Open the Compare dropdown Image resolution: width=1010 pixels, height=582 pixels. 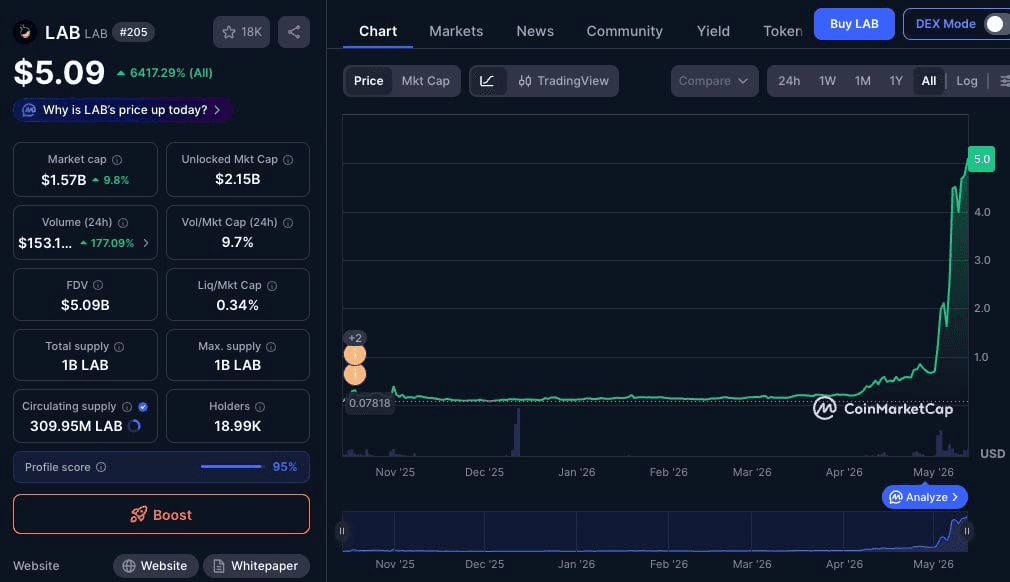click(x=714, y=81)
